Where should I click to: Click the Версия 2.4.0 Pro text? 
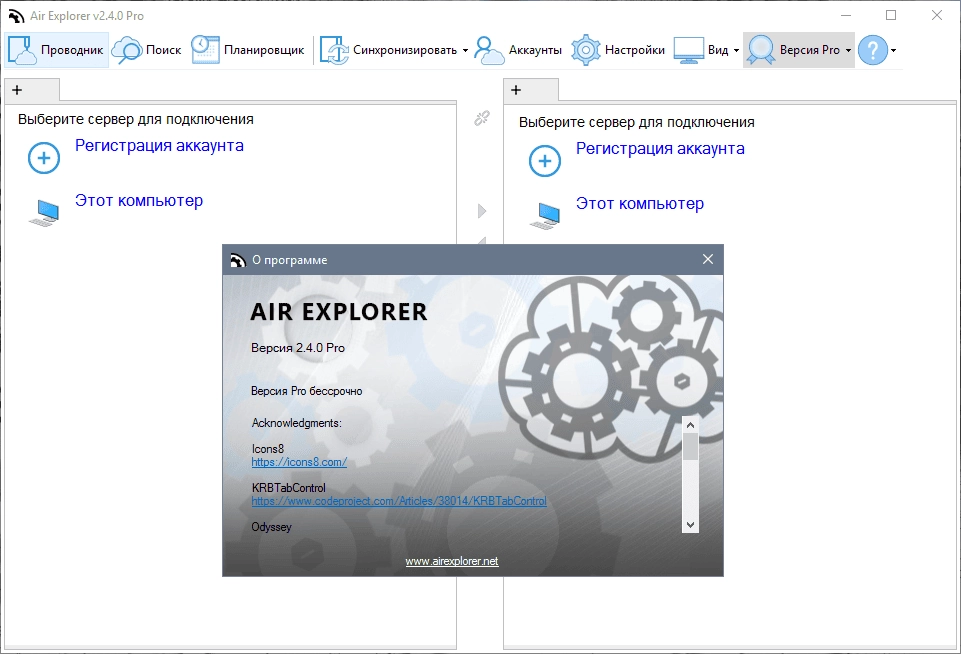298,348
